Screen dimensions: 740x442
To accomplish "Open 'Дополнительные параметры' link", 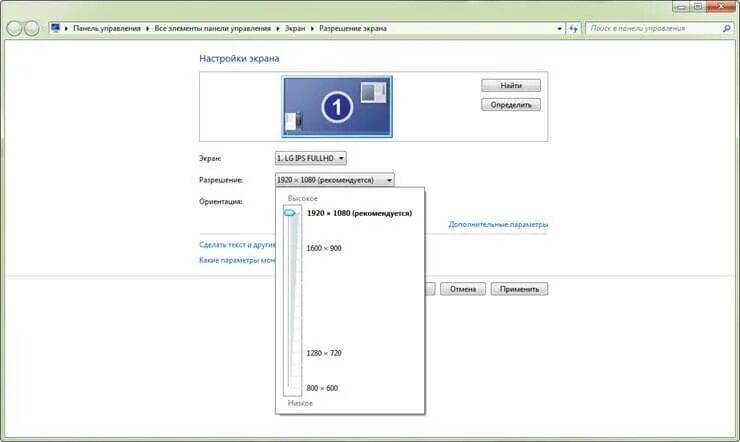I will 498,224.
